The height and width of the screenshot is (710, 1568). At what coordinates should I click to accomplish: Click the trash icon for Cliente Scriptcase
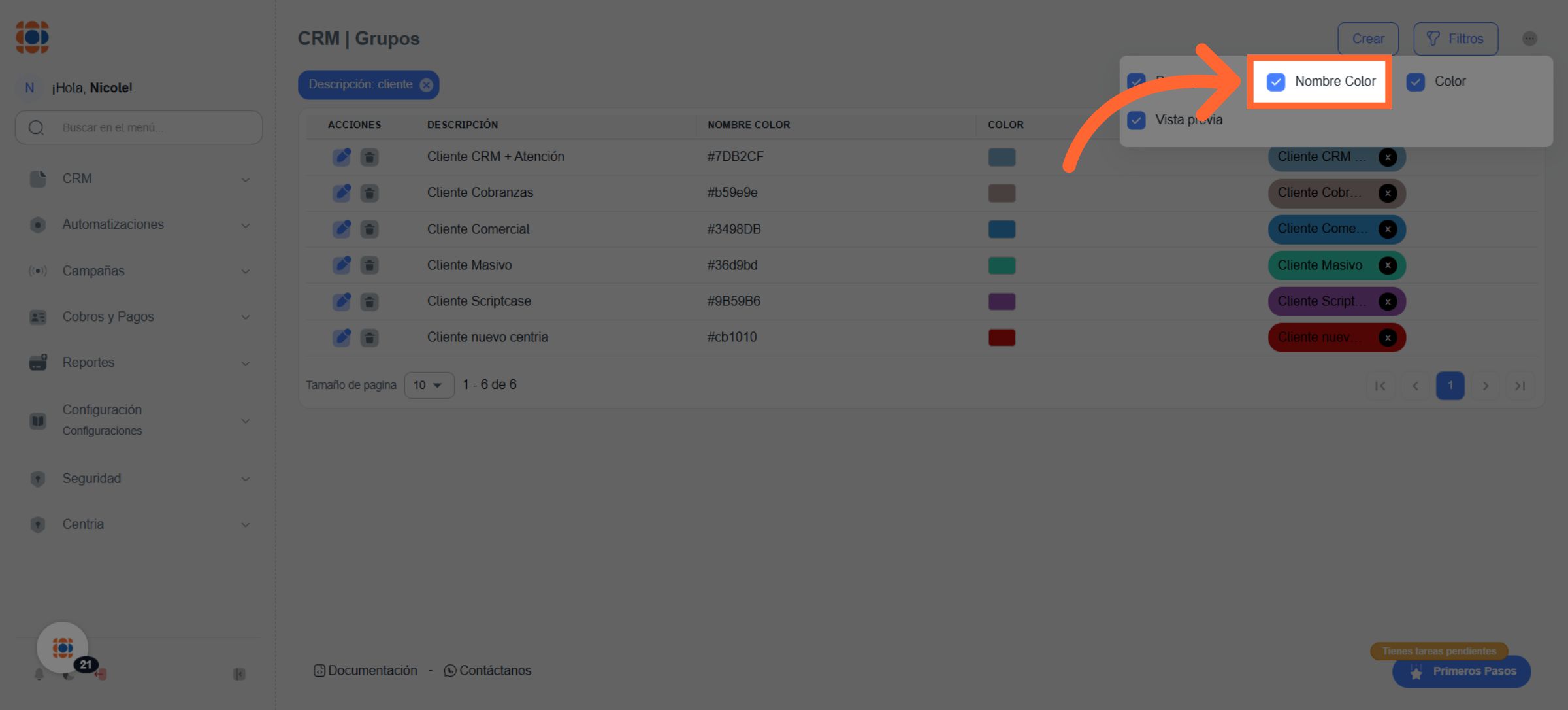(369, 301)
